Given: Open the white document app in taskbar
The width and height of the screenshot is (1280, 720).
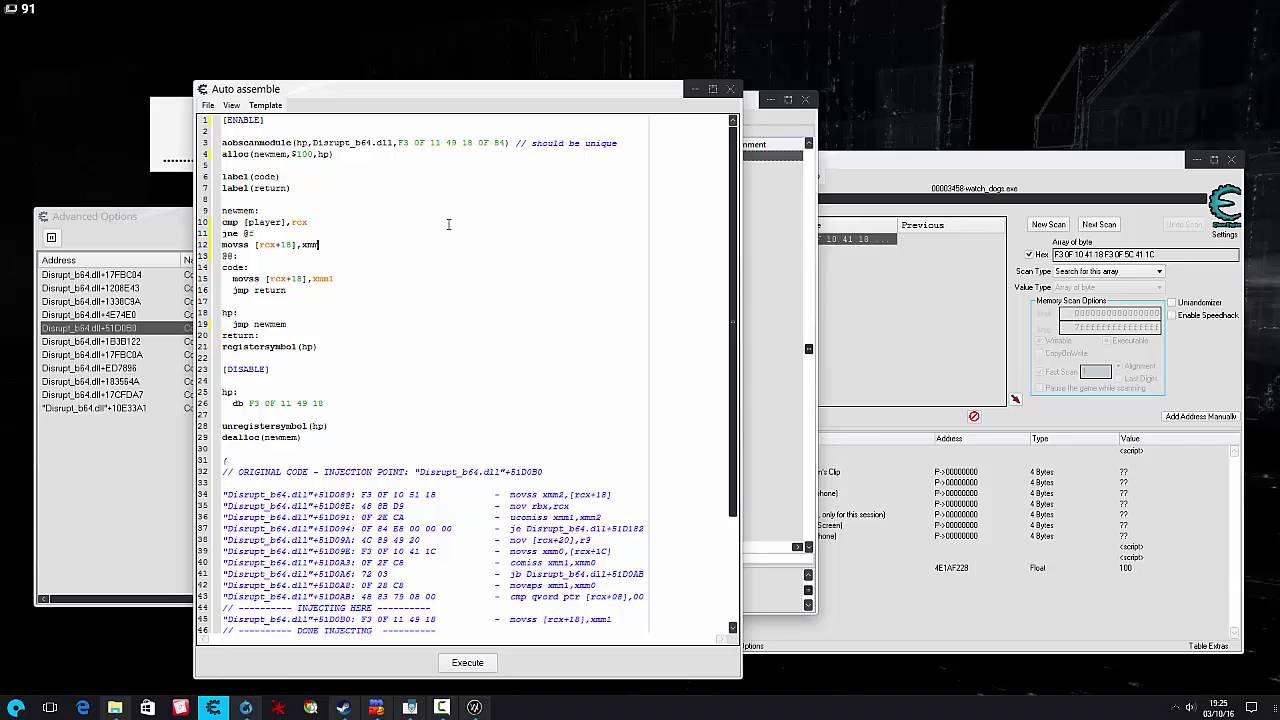Looking at the screenshot, I should [x=409, y=708].
